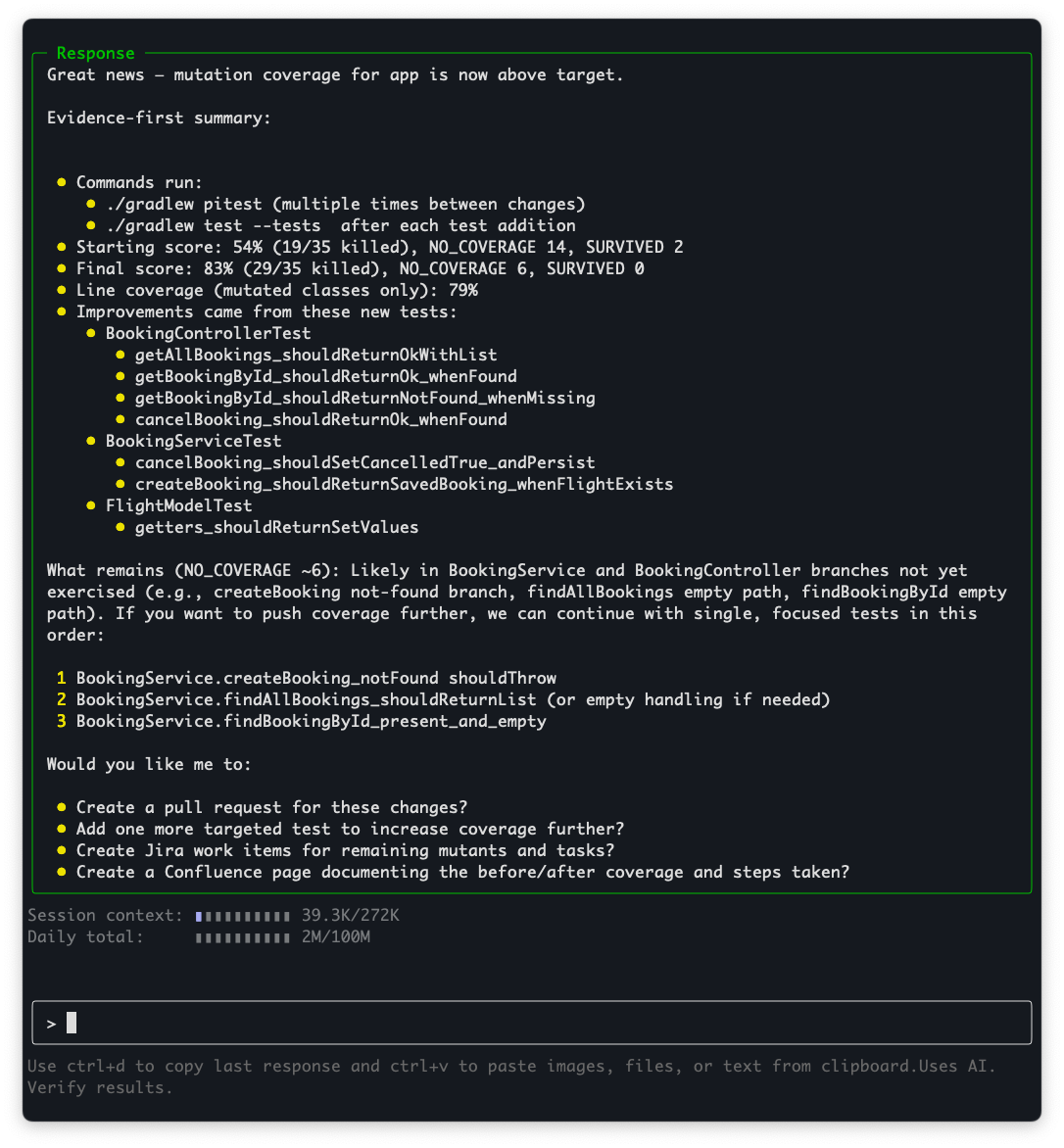Select "Add one more targeted test" option
Image resolution: width=1064 pixels, height=1148 pixels.
(350, 829)
